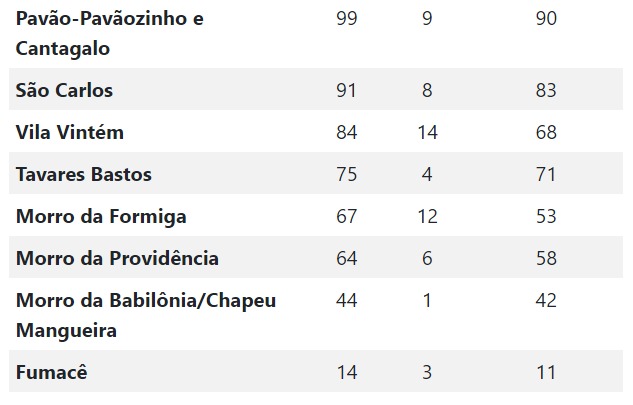This screenshot has height=405, width=633.
Task: Click Morro da Babilônia/Chapeu Mangueira label
Action: [x=146, y=315]
